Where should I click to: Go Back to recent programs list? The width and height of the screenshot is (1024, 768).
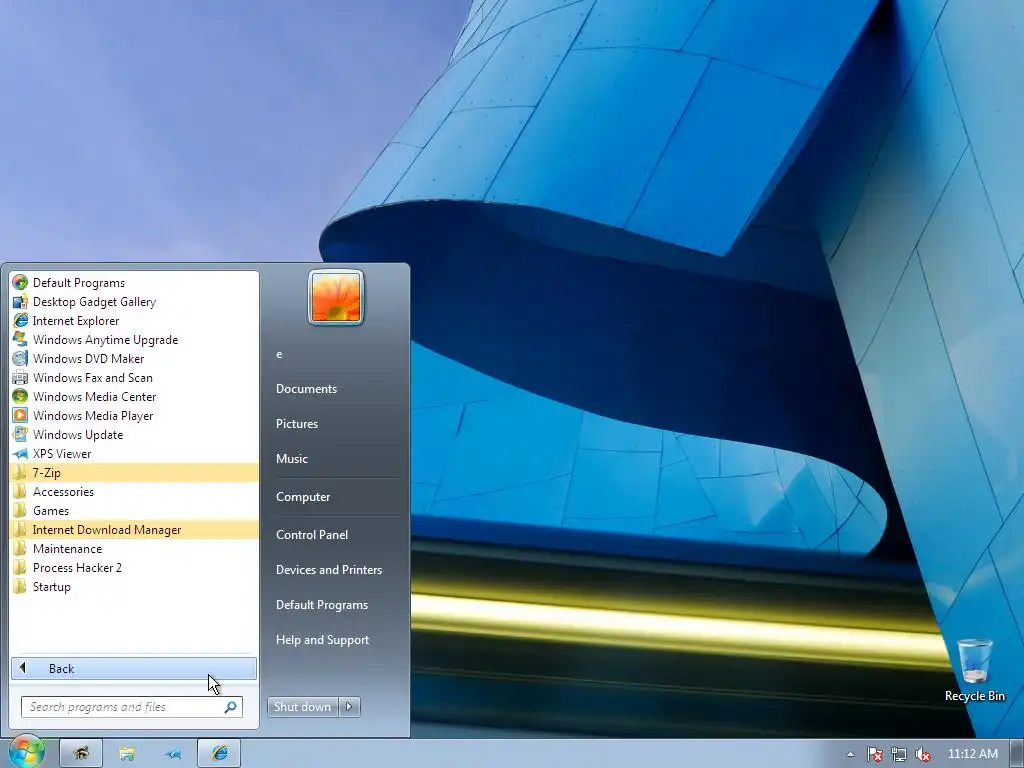[134, 668]
